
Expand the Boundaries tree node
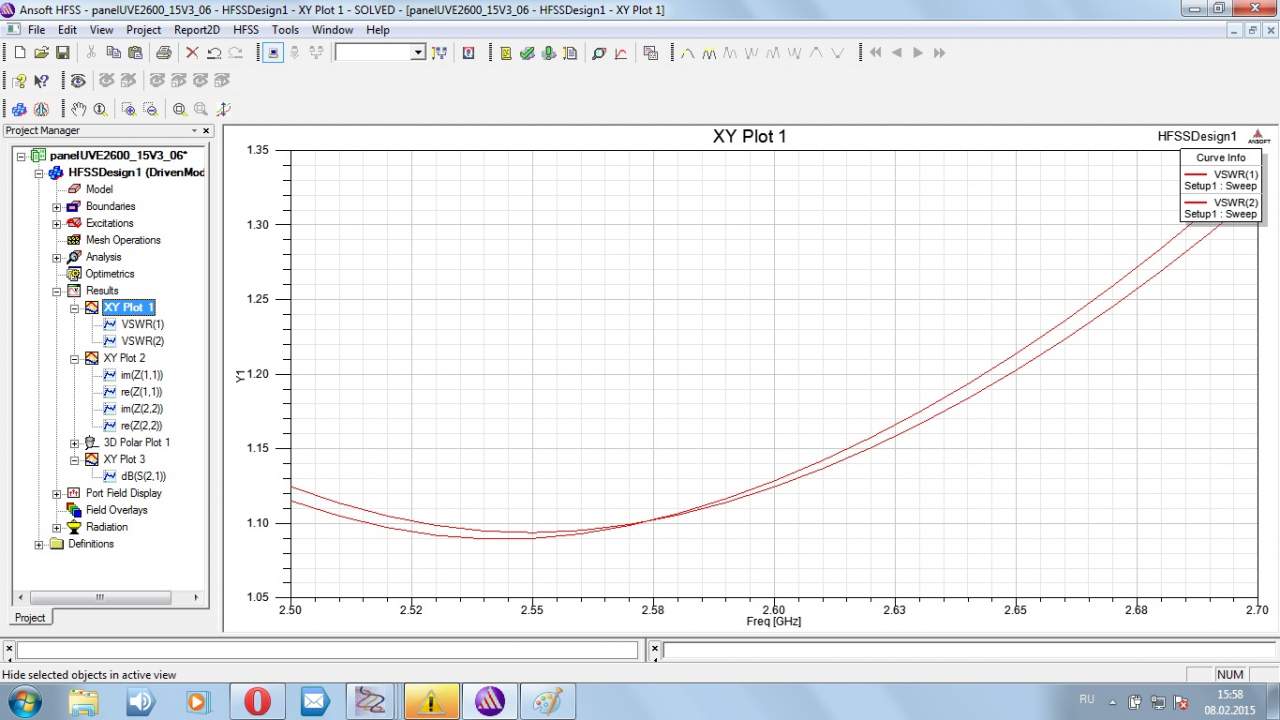57,207
